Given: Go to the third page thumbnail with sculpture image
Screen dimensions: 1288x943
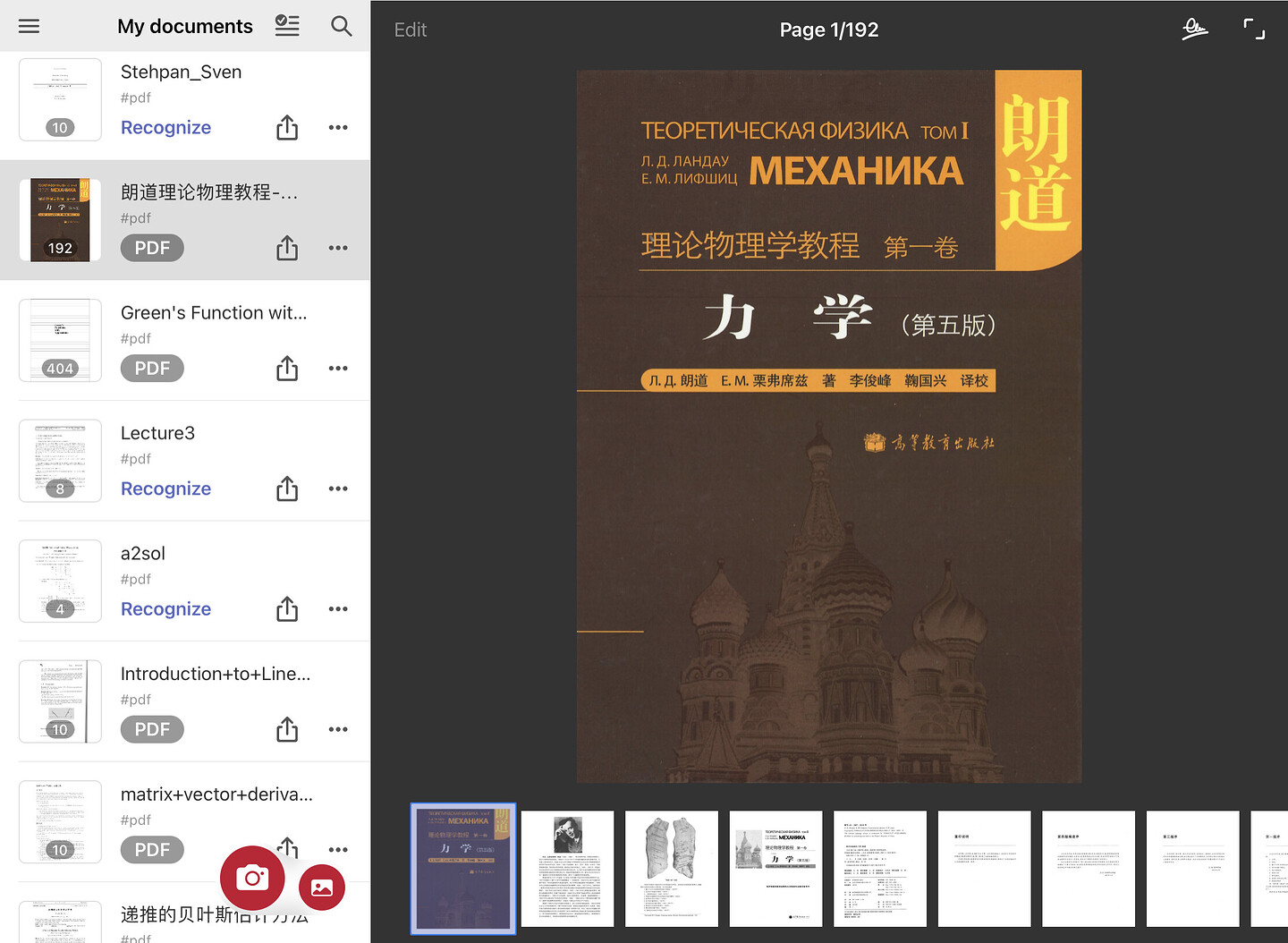Looking at the screenshot, I should point(672,869).
